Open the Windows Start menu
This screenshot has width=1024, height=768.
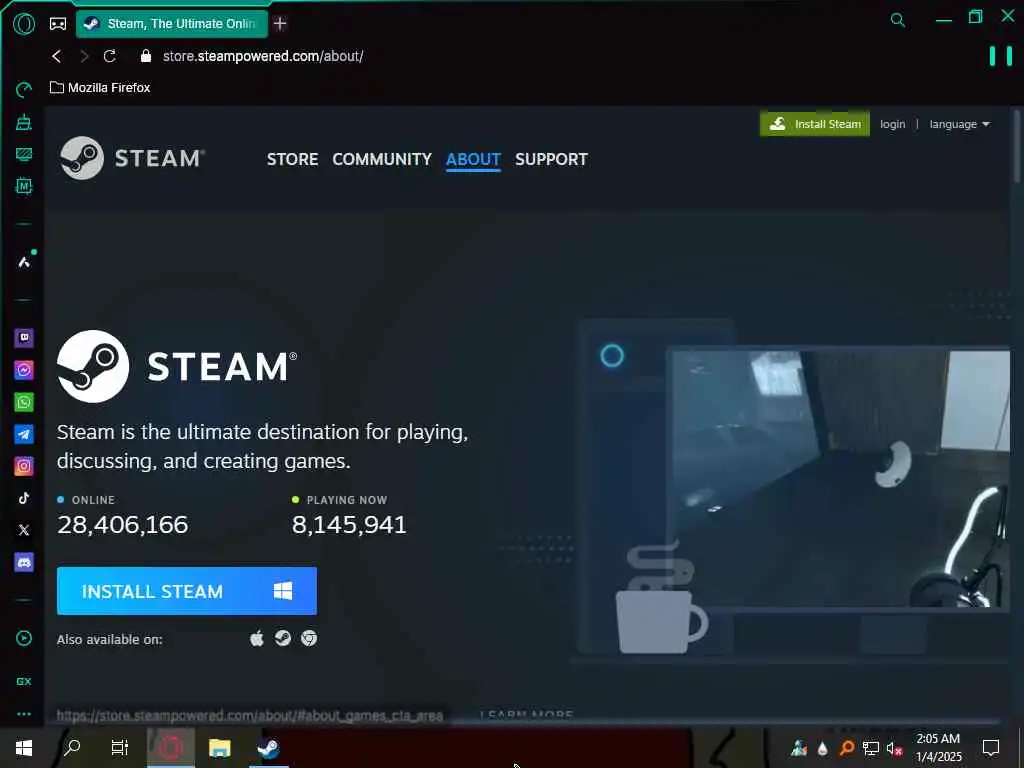(24, 747)
